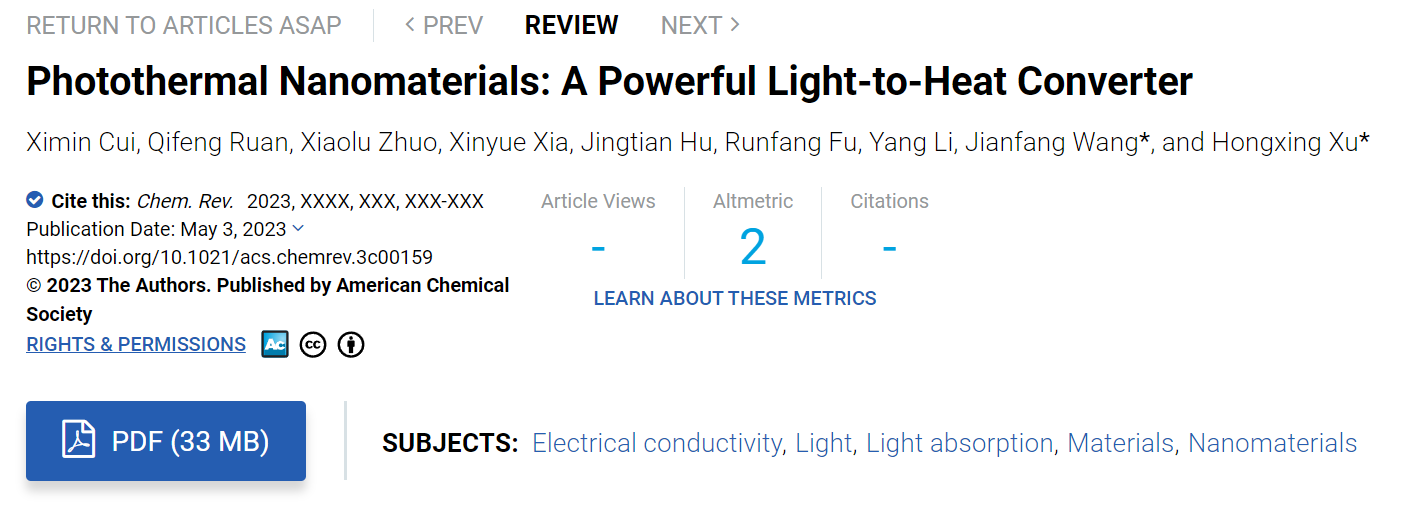Open the Light absorption subject
The height and width of the screenshot is (520, 1408).
(x=959, y=443)
